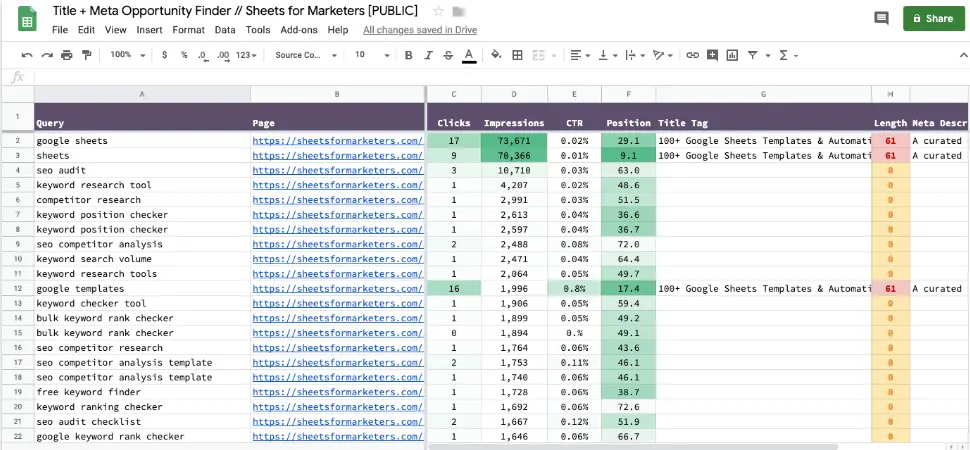Open the Tools menu
Viewport: 970px width, 450px height.
click(258, 30)
